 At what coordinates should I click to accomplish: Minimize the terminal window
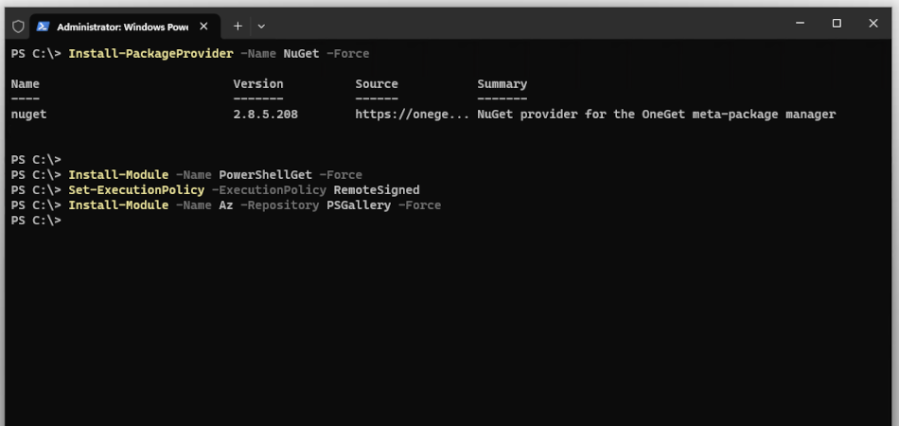(x=800, y=24)
